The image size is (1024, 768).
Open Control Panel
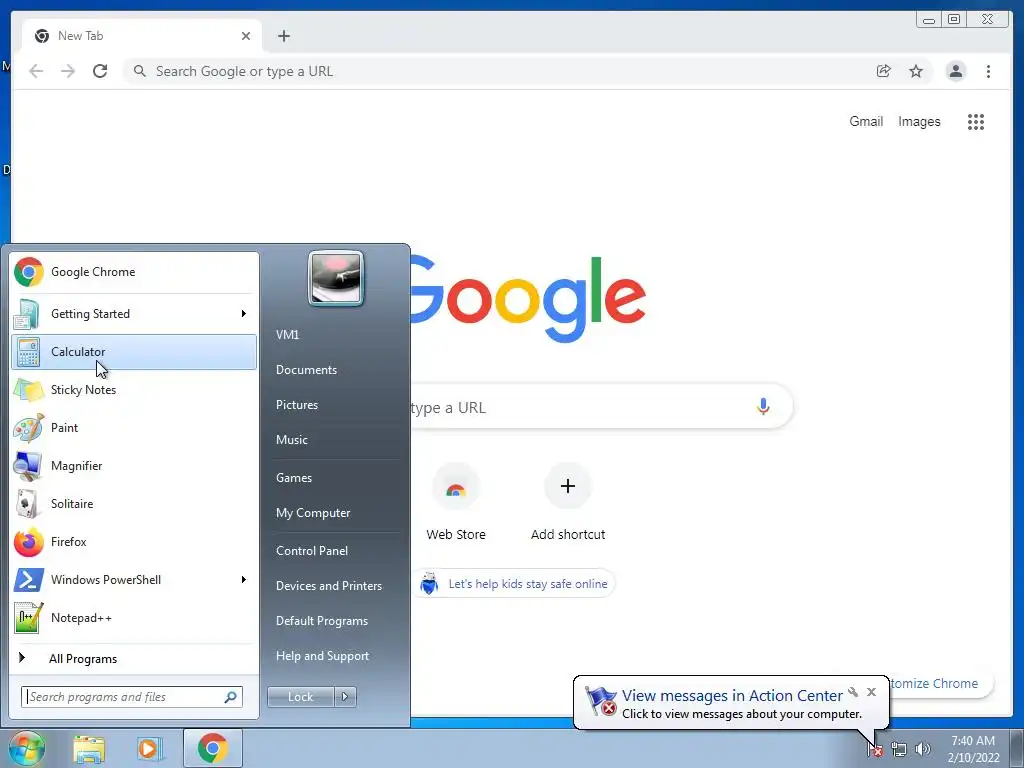[312, 551]
